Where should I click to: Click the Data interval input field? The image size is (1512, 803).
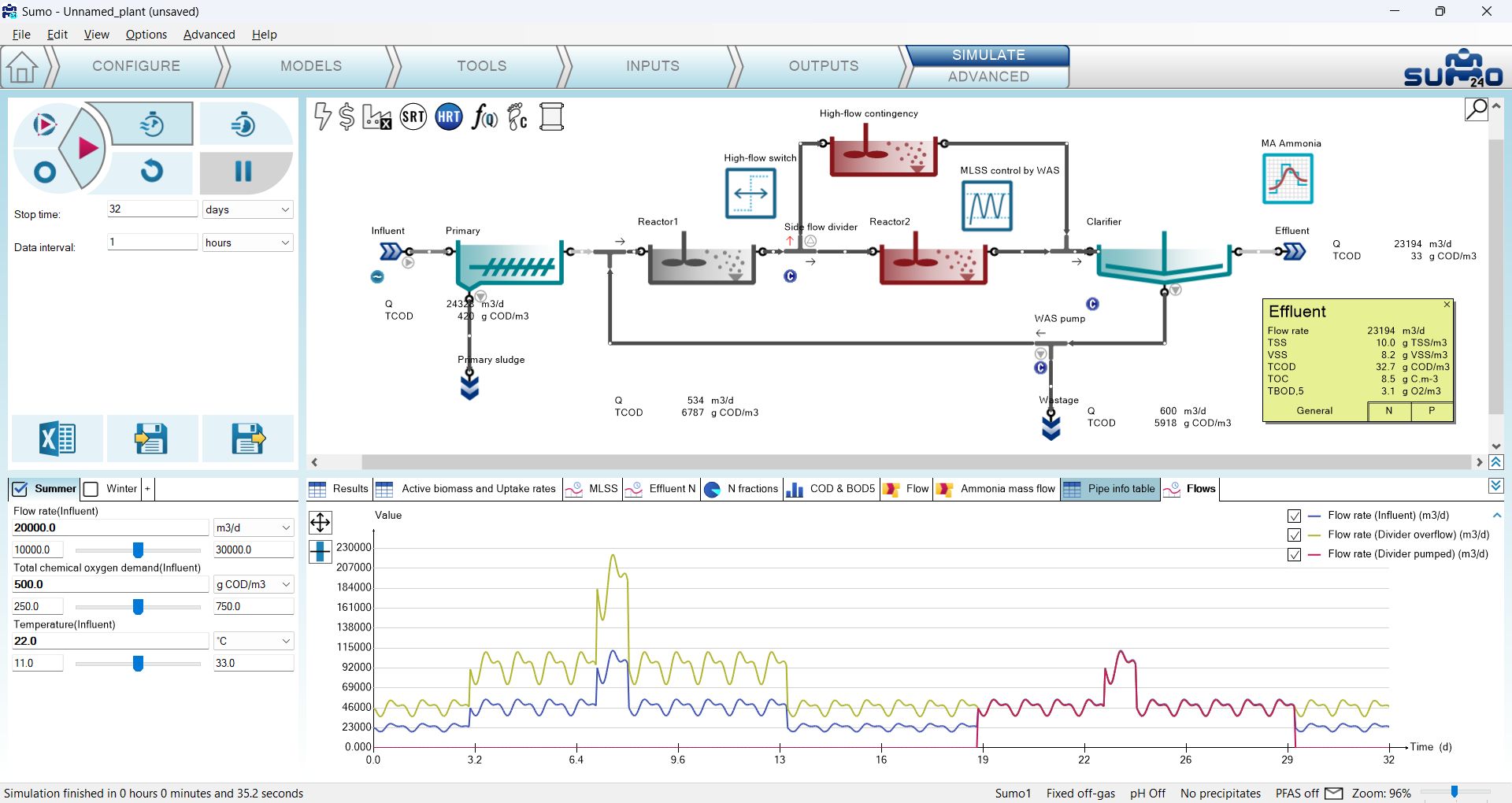coord(153,242)
